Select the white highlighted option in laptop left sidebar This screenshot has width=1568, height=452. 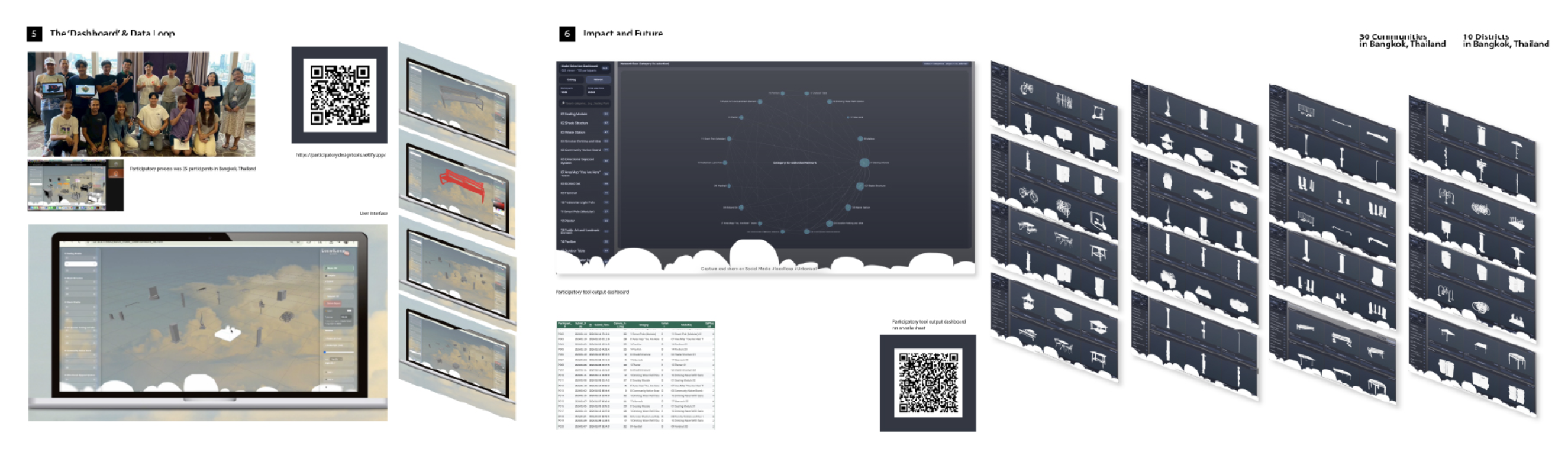[81, 264]
